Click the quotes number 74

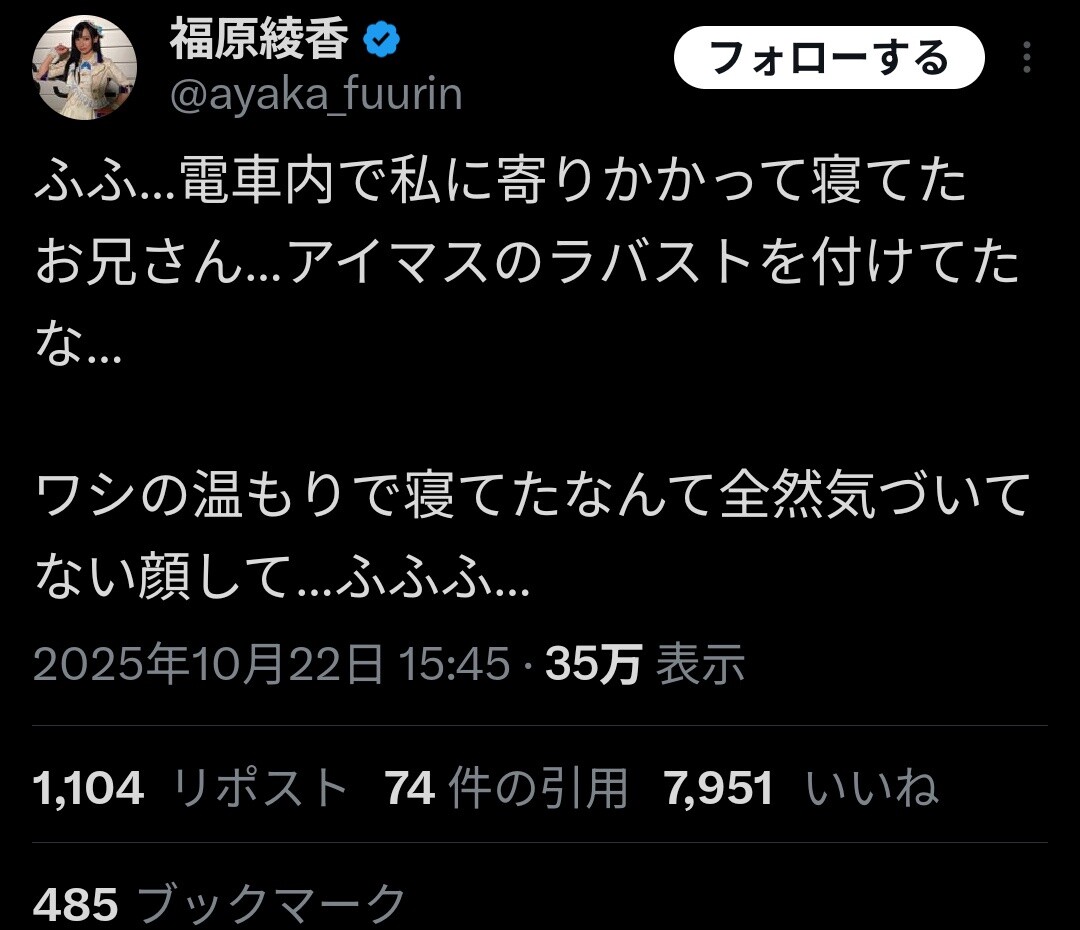coord(410,788)
